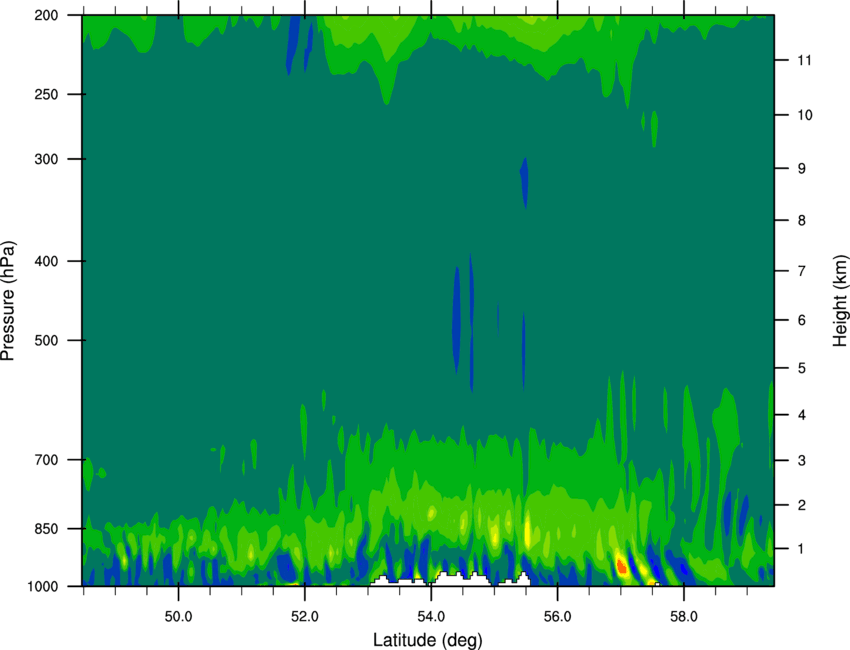Click the 300 pressure tick label
The width and height of the screenshot is (850, 650).
tap(47, 159)
